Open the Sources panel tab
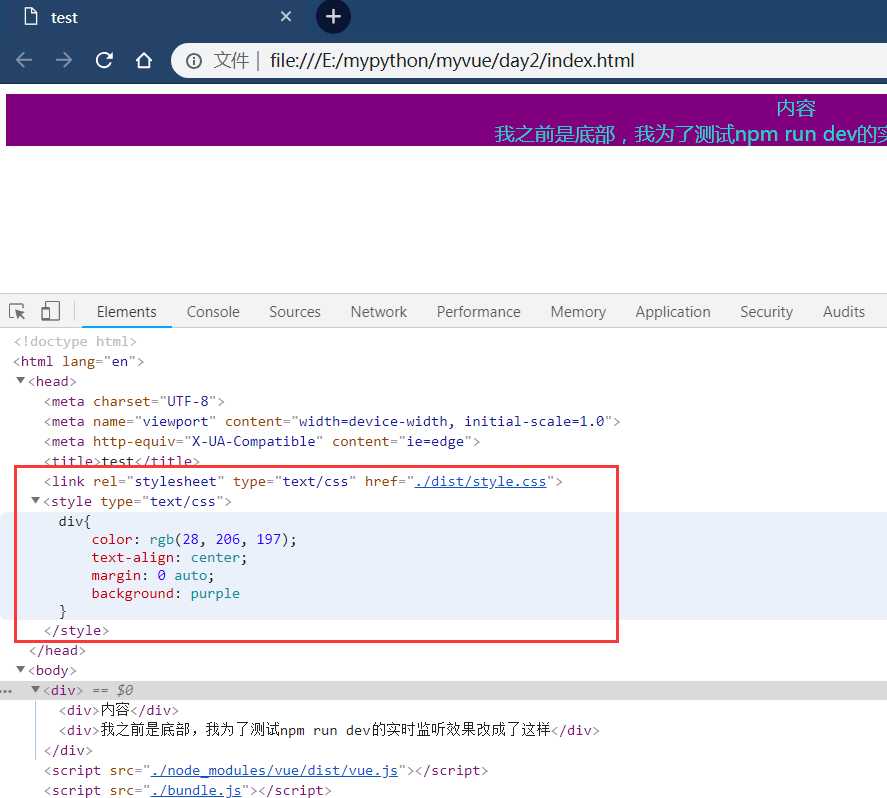 click(x=295, y=312)
